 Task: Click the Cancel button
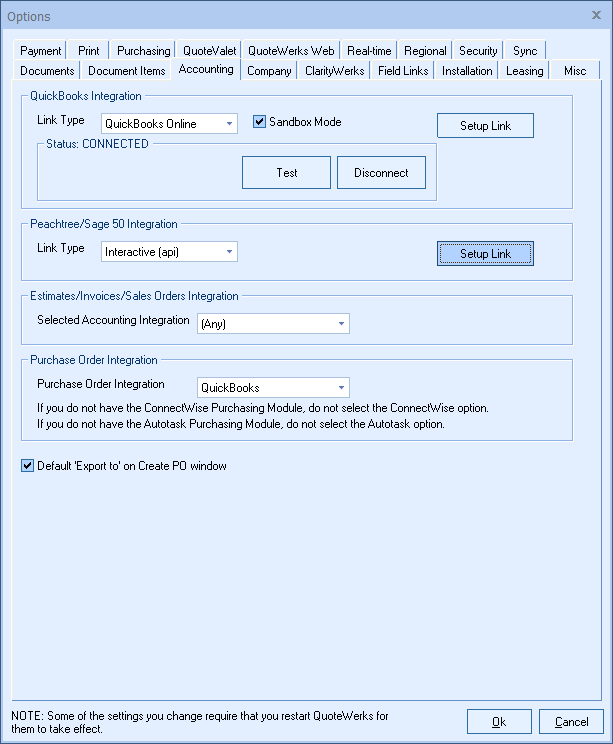tap(571, 722)
